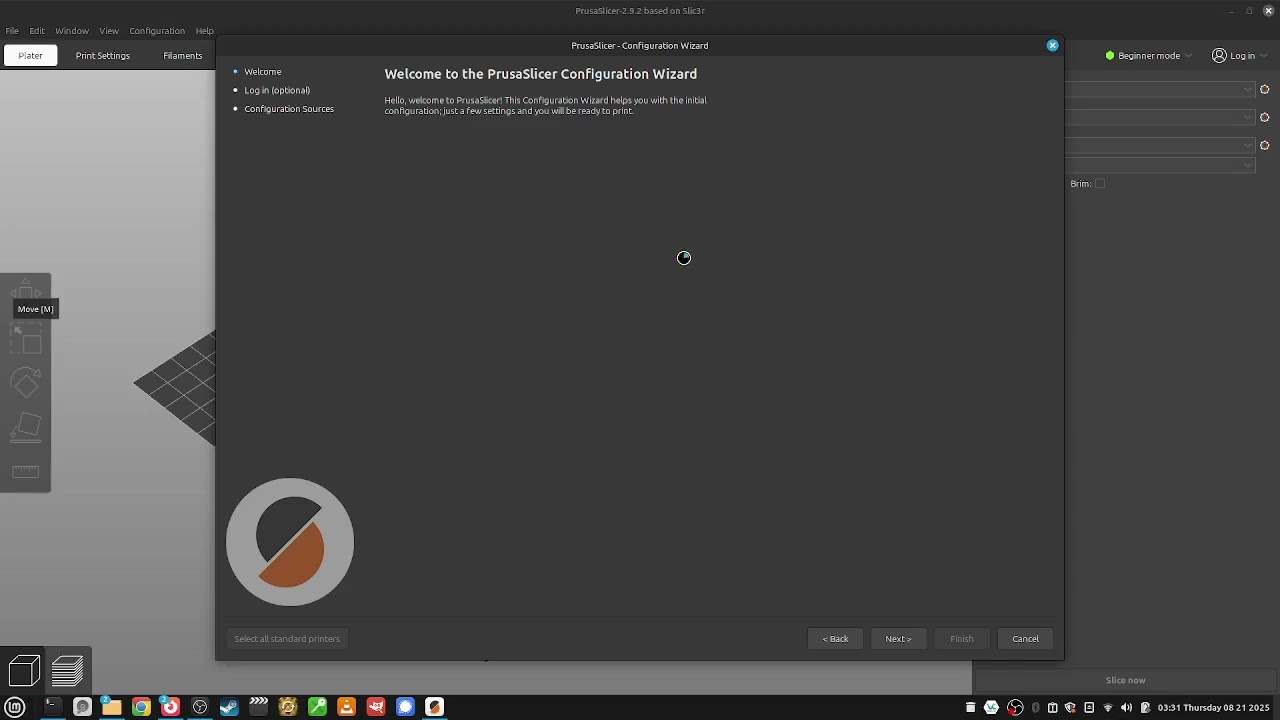Image resolution: width=1280 pixels, height=720 pixels.
Task: Click the clock date in system tray
Action: [1213, 708]
